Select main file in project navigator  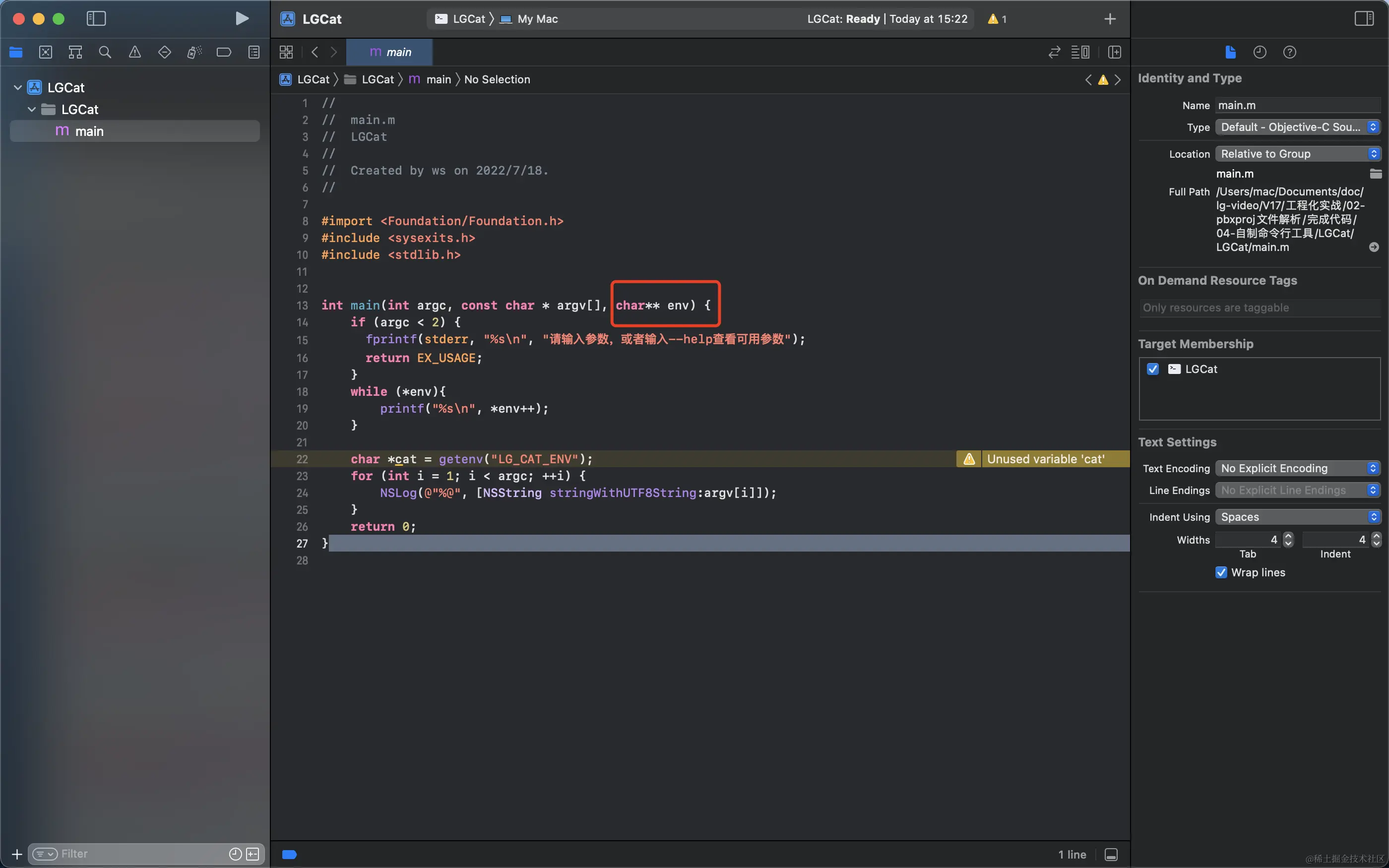[x=89, y=131]
